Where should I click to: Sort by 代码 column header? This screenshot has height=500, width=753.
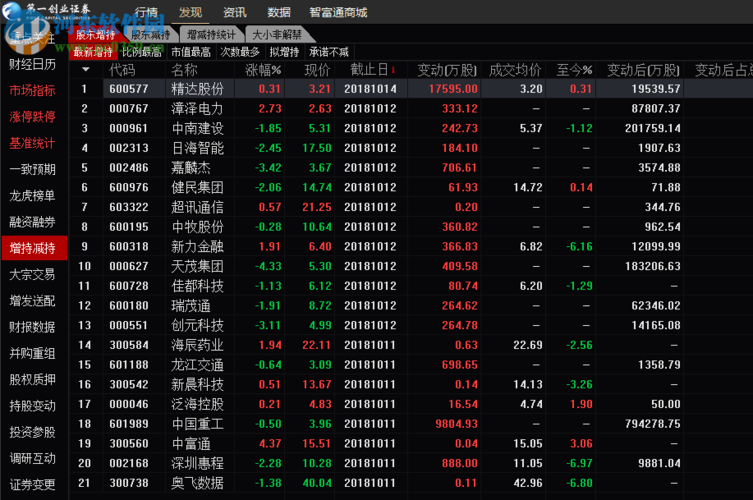tap(122, 70)
